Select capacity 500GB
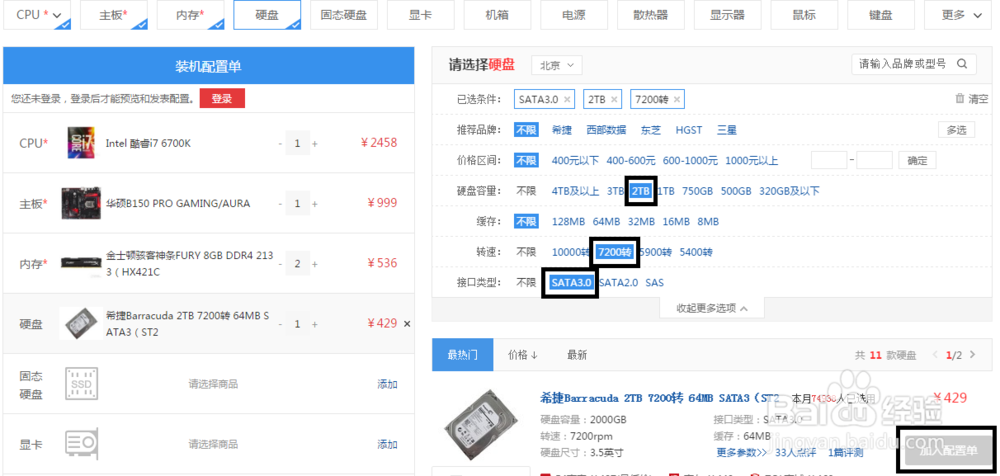 (736, 191)
